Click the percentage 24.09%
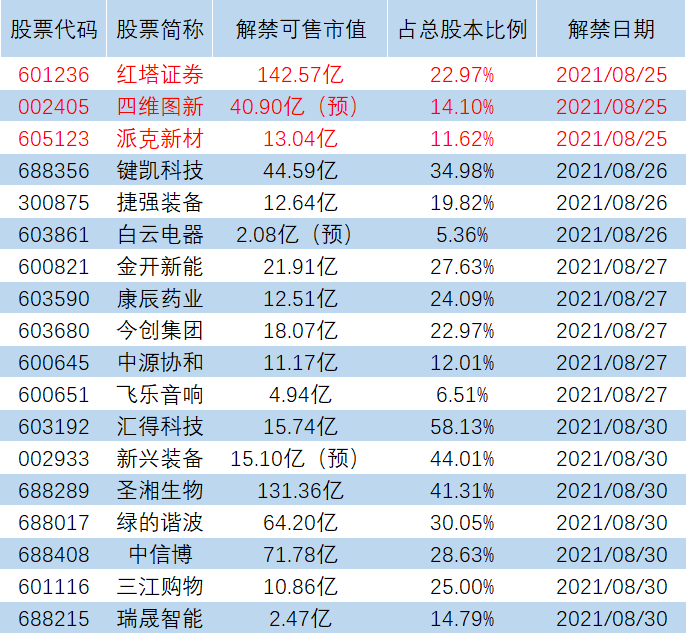This screenshot has height=634, width=686. pyautogui.click(x=462, y=299)
